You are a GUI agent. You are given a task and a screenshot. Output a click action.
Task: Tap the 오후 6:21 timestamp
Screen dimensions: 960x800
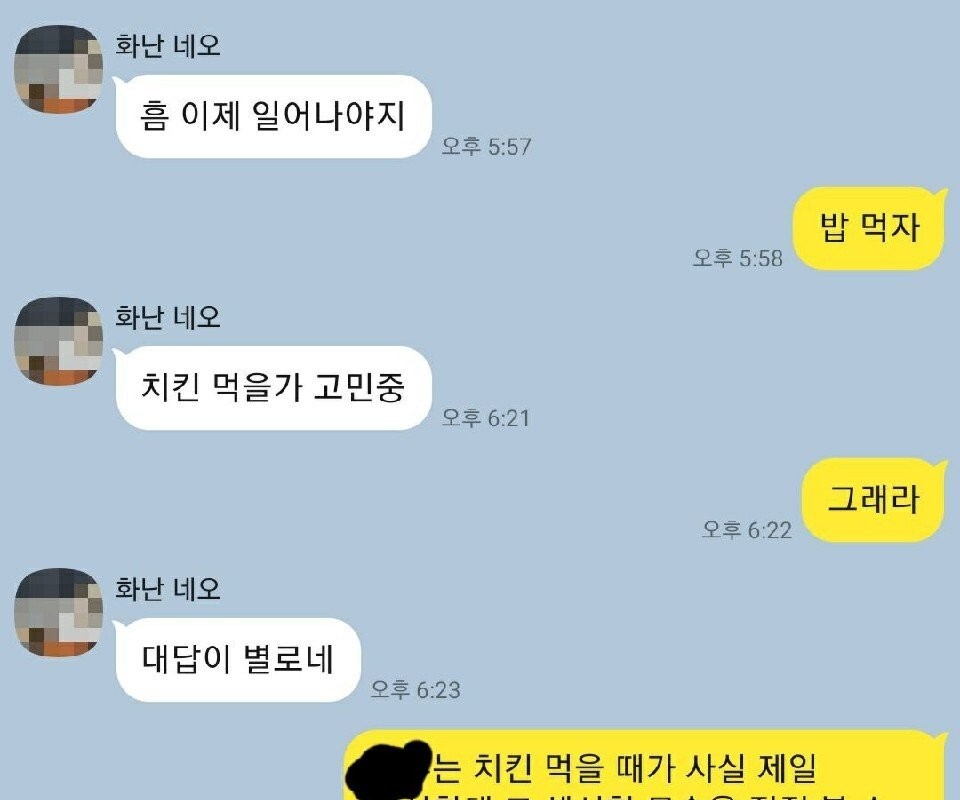[486, 418]
